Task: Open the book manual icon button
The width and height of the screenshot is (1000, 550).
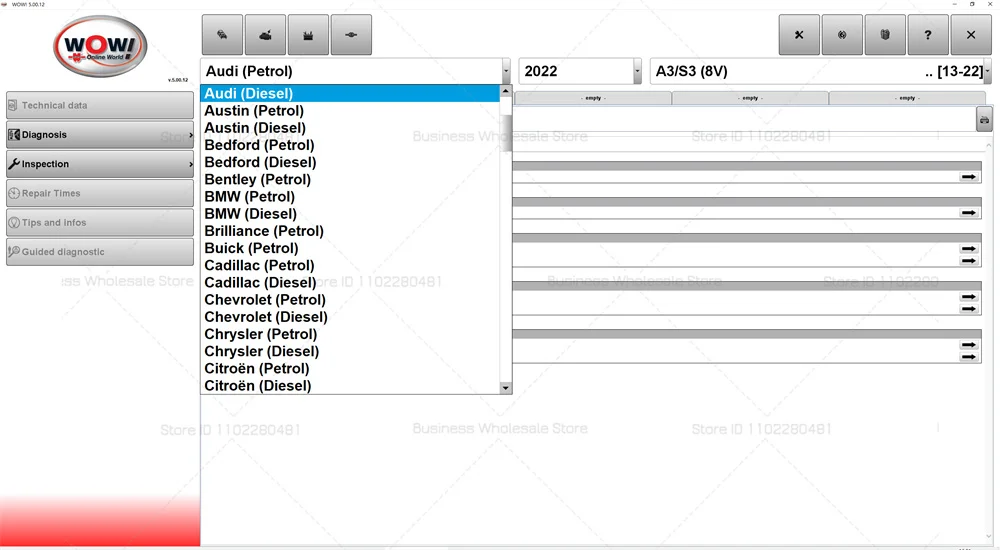Action: click(885, 35)
